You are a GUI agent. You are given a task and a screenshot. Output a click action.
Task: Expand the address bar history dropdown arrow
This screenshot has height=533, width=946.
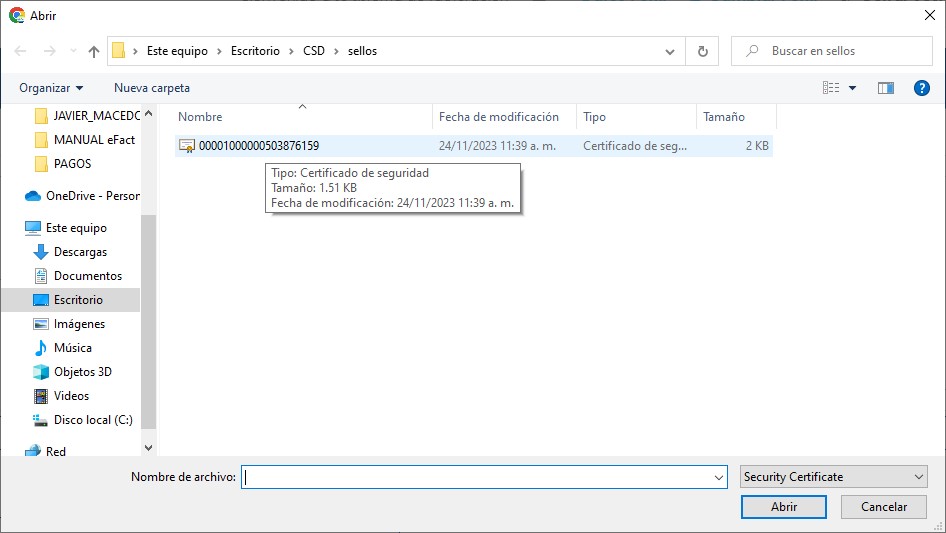[670, 51]
